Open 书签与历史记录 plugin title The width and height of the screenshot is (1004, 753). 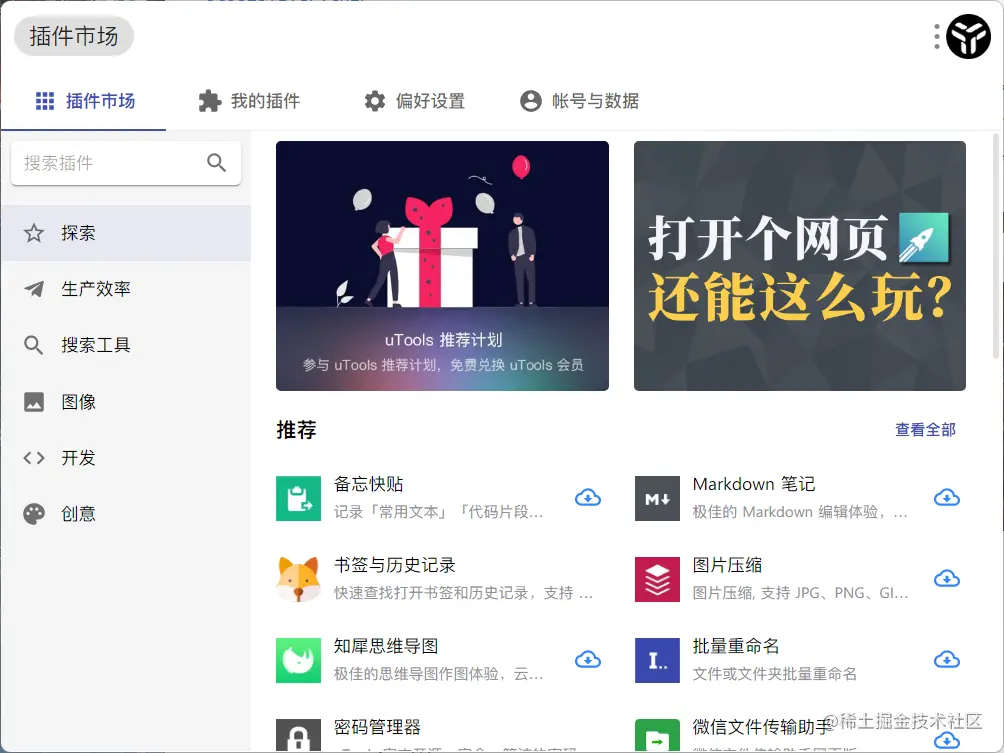pos(394,565)
